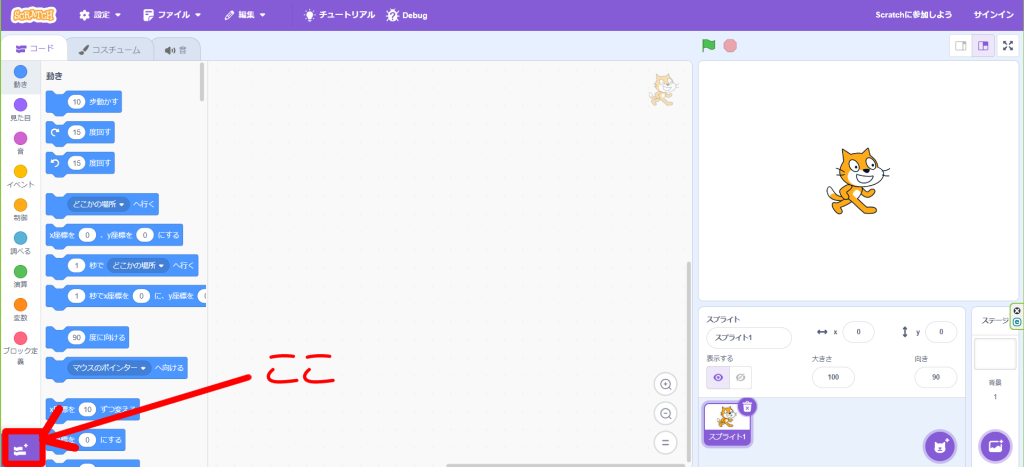Switch to the コスチューム costumes tab
1024x467 pixels.
coord(110,49)
